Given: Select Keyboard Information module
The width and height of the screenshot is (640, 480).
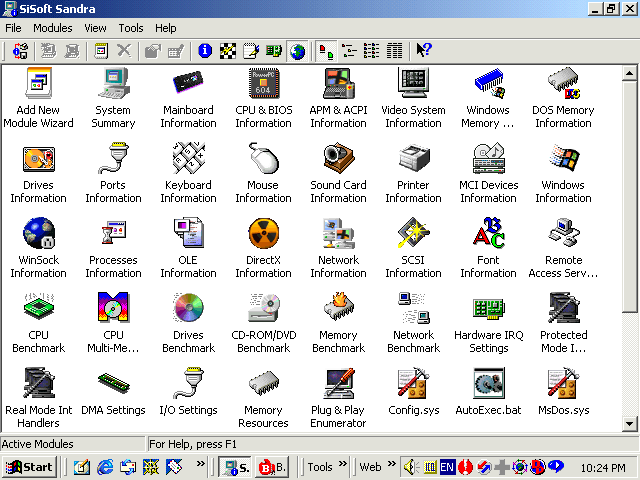Looking at the screenshot, I should pos(188,173).
